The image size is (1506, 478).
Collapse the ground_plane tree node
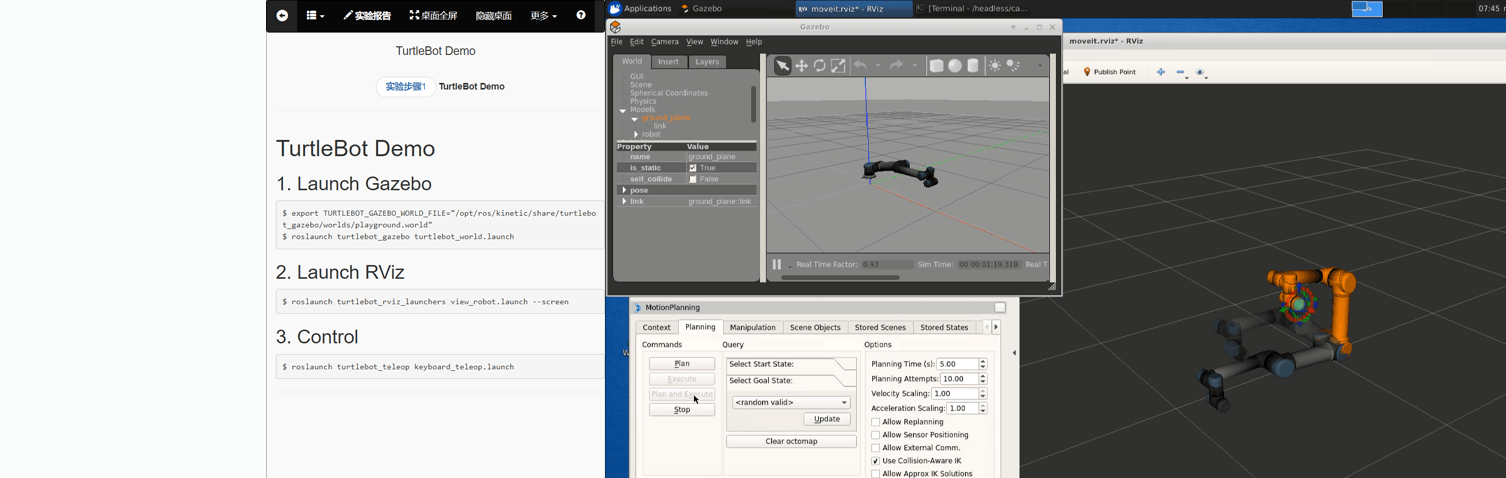(x=634, y=118)
